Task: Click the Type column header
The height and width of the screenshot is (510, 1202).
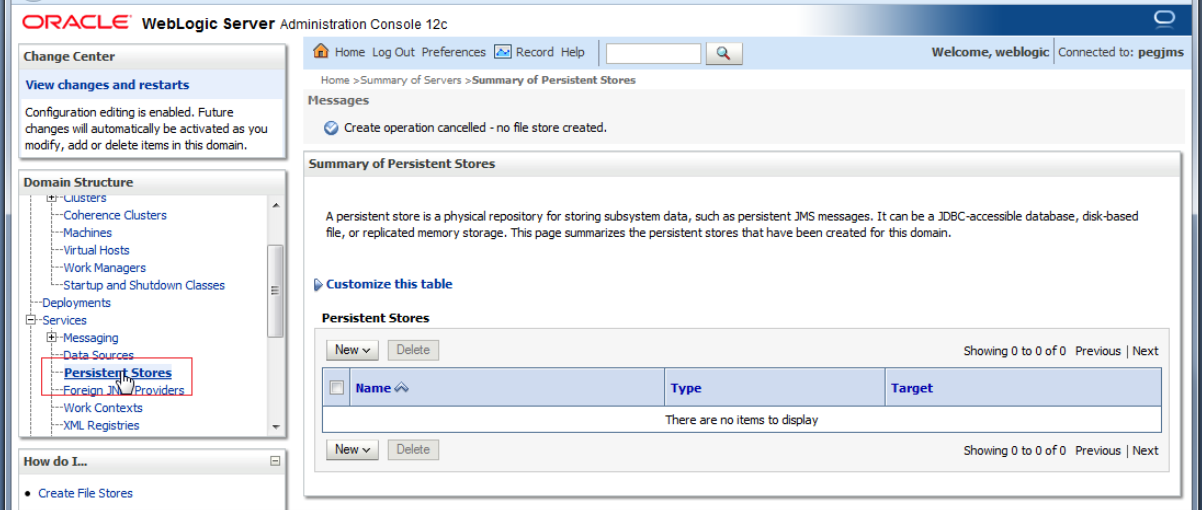Action: (686, 388)
